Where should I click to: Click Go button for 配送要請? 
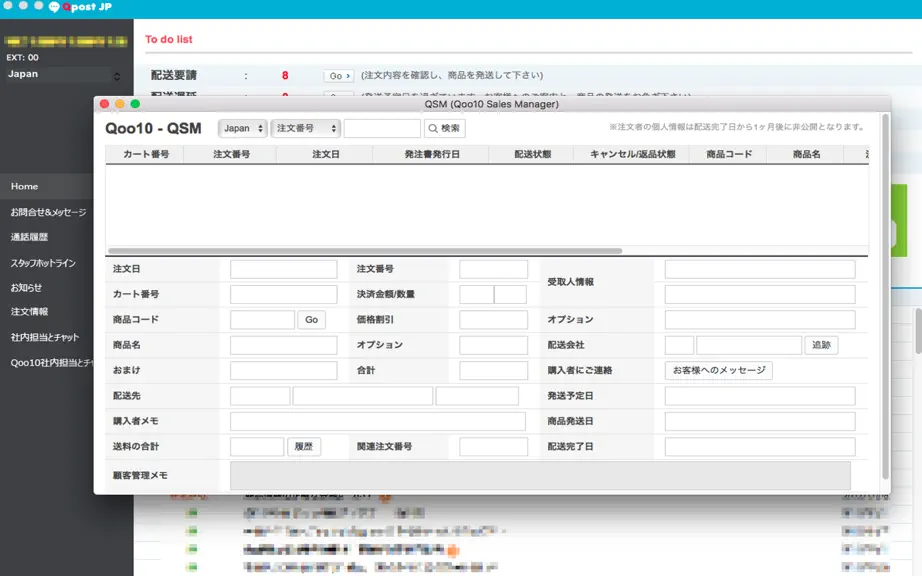[x=339, y=76]
